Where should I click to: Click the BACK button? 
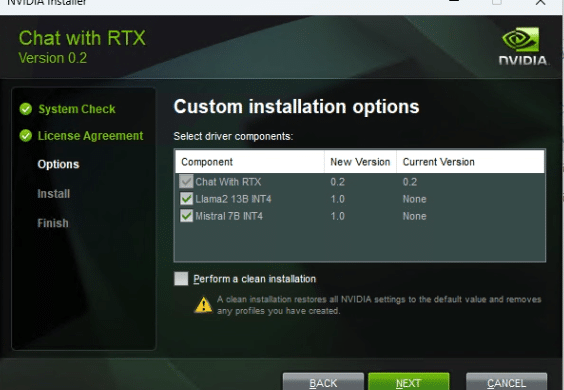pos(323,382)
